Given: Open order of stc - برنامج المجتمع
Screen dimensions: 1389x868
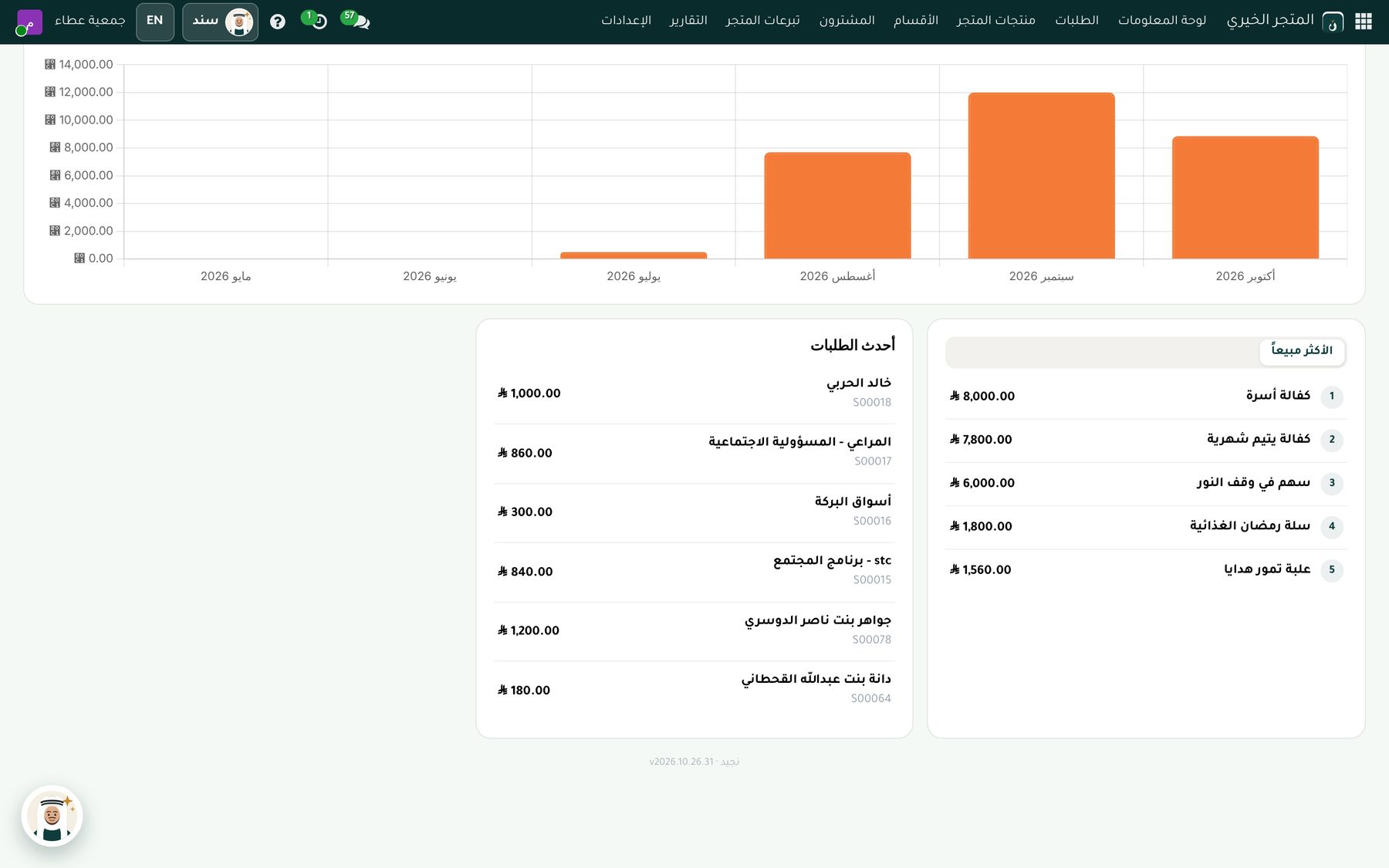Looking at the screenshot, I should (x=694, y=572).
